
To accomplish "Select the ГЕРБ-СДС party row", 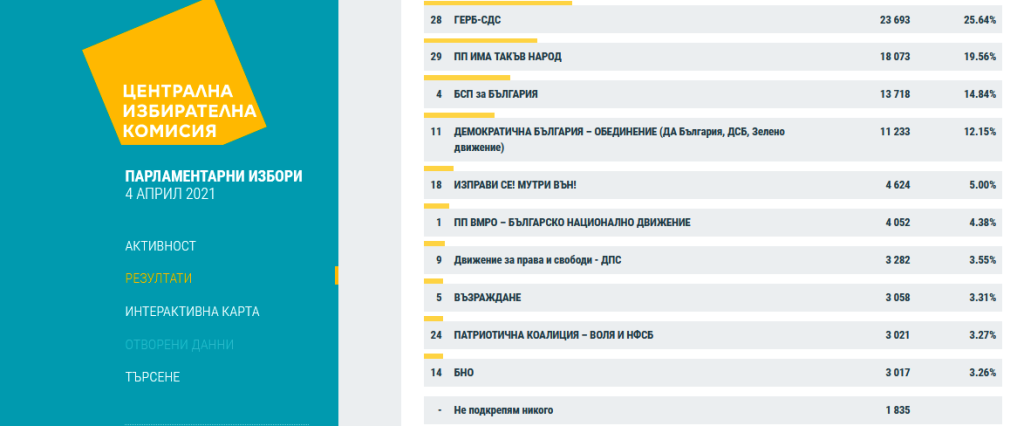I will point(712,20).
